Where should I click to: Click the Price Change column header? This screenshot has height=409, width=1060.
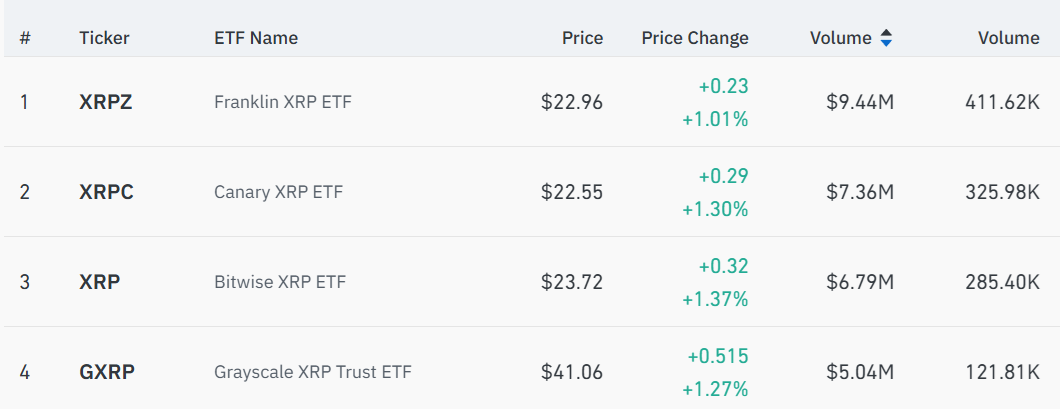(694, 38)
